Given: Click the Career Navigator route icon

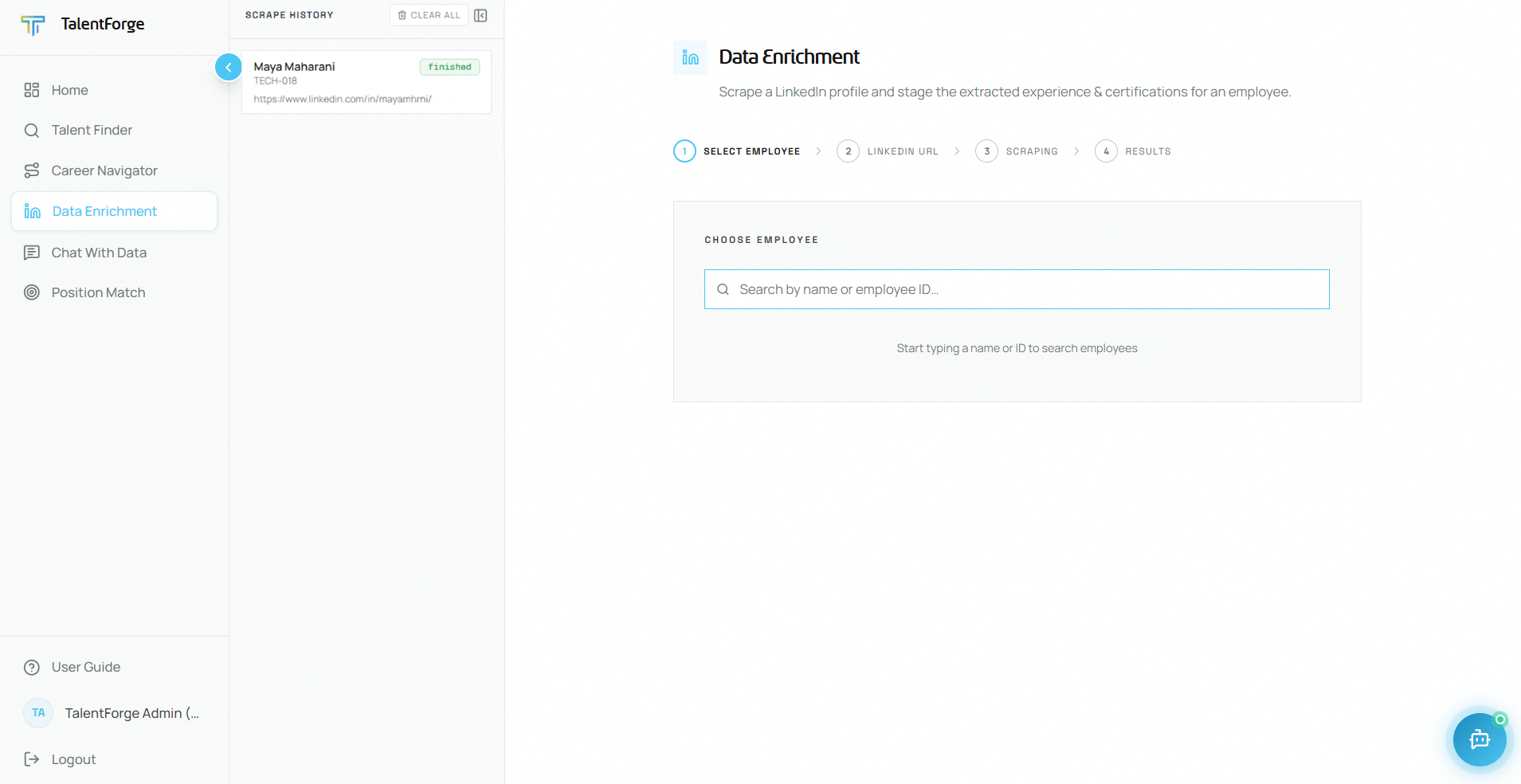Looking at the screenshot, I should pos(32,171).
